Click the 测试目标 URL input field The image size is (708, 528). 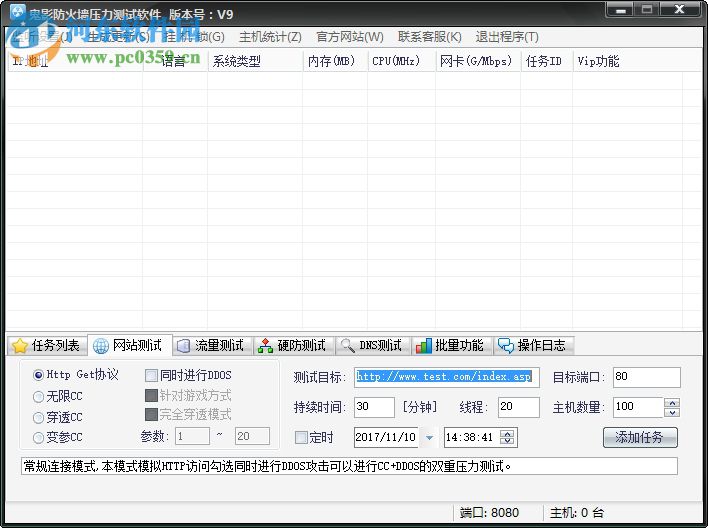pos(447,377)
